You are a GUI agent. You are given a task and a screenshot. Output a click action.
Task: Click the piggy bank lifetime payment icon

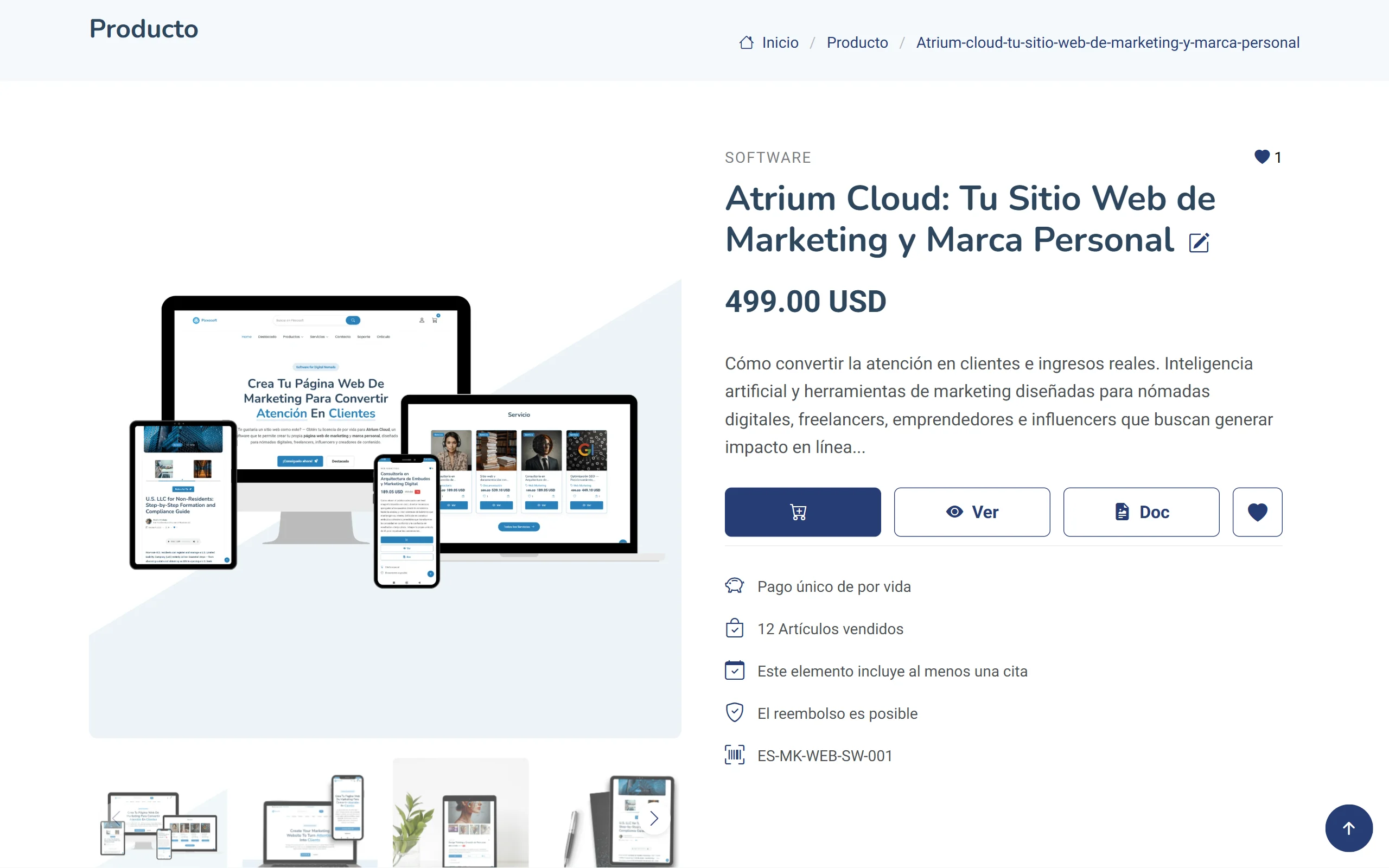tap(735, 586)
